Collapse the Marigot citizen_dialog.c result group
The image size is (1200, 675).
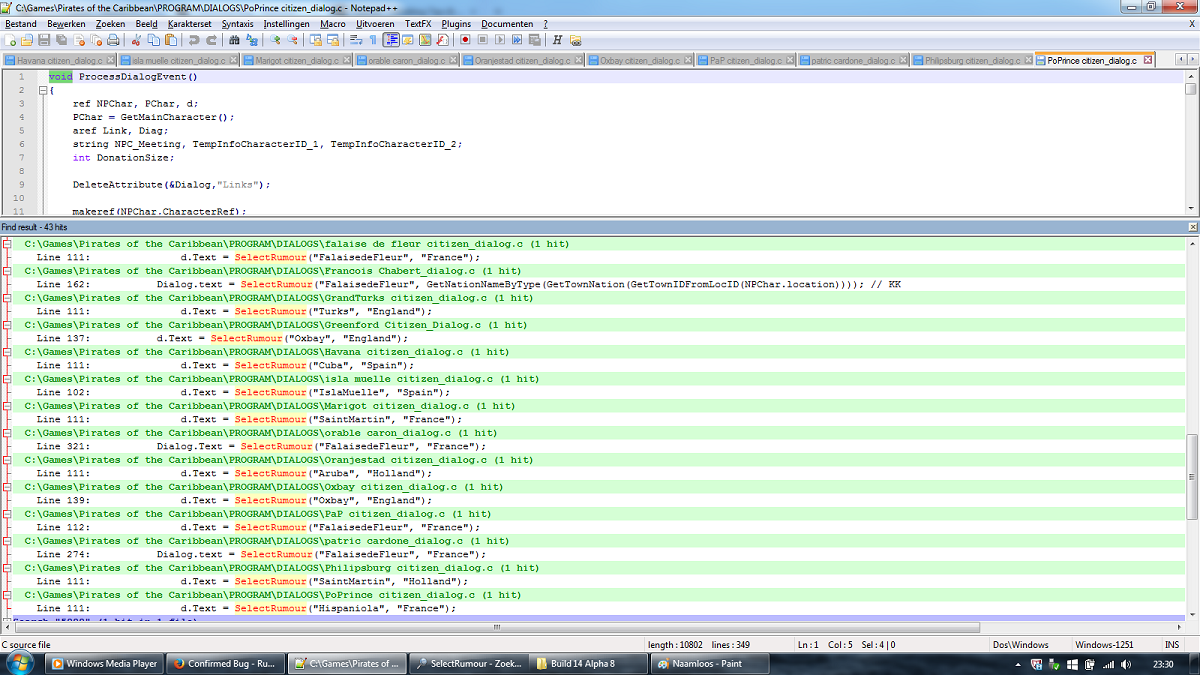(x=6, y=405)
